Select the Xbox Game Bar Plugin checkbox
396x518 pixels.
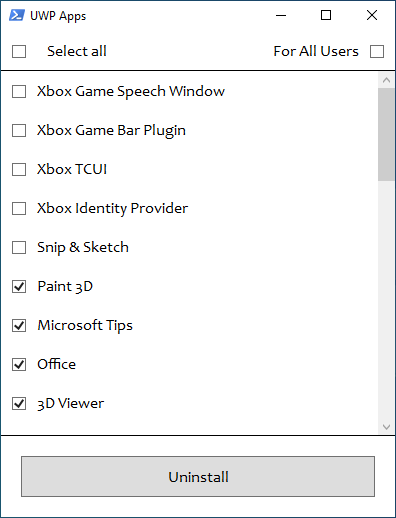19,130
